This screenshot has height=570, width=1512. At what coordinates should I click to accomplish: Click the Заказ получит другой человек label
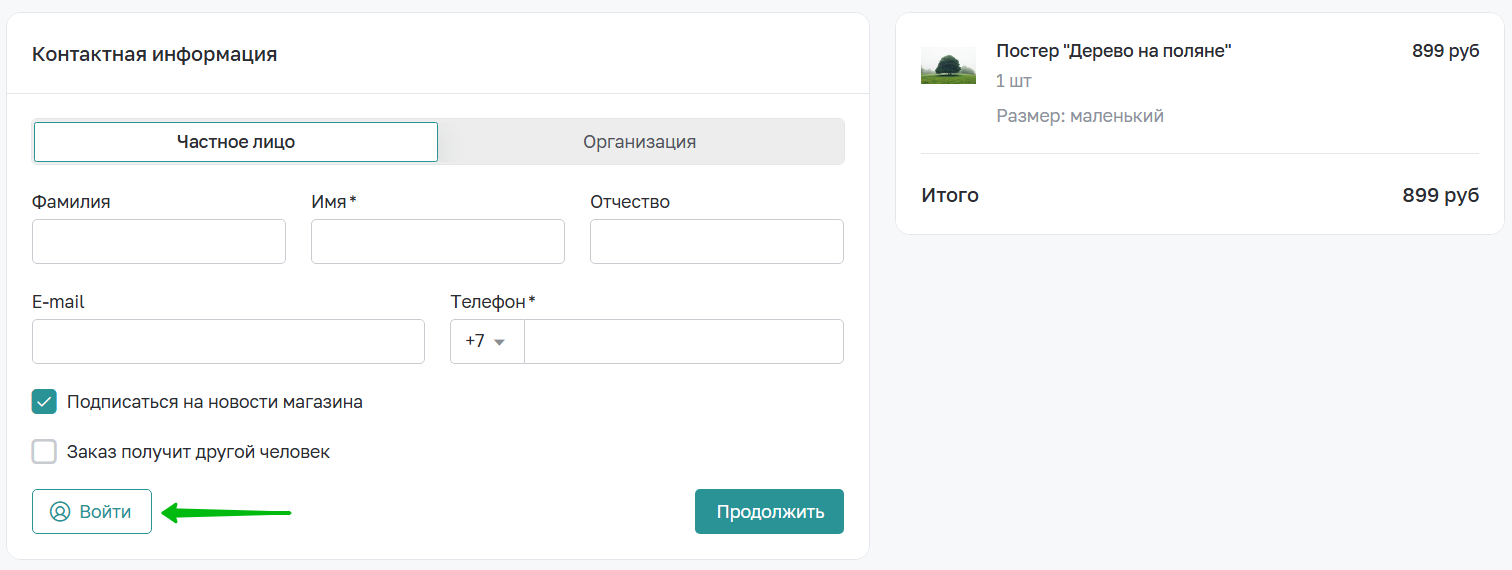198,452
